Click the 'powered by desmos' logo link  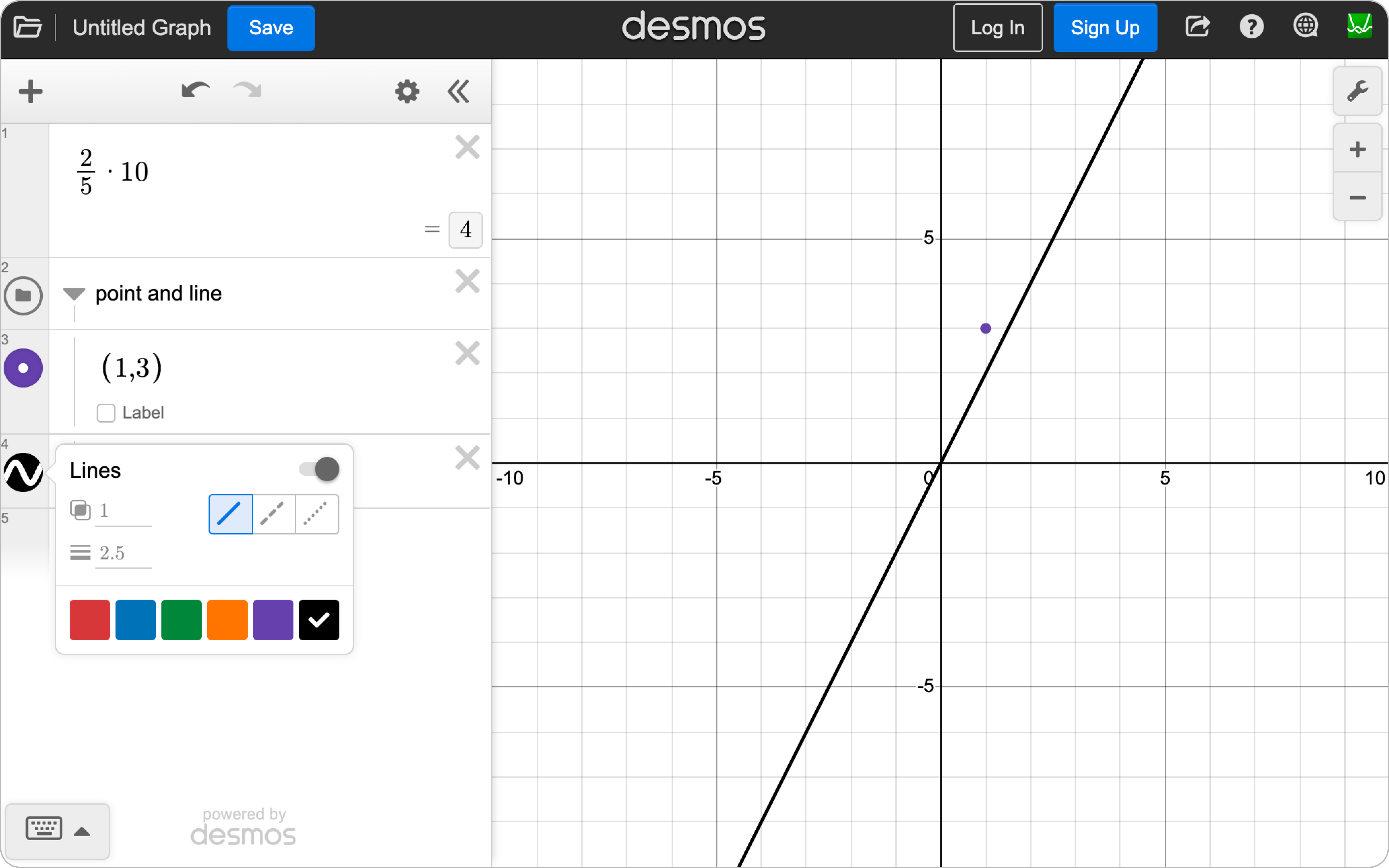pos(243,827)
